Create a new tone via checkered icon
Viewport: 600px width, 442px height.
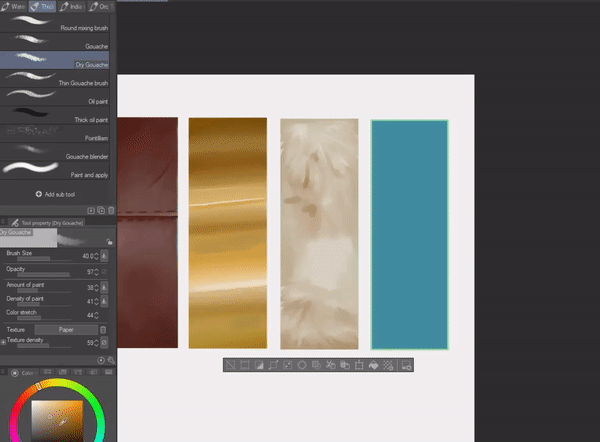pos(388,365)
